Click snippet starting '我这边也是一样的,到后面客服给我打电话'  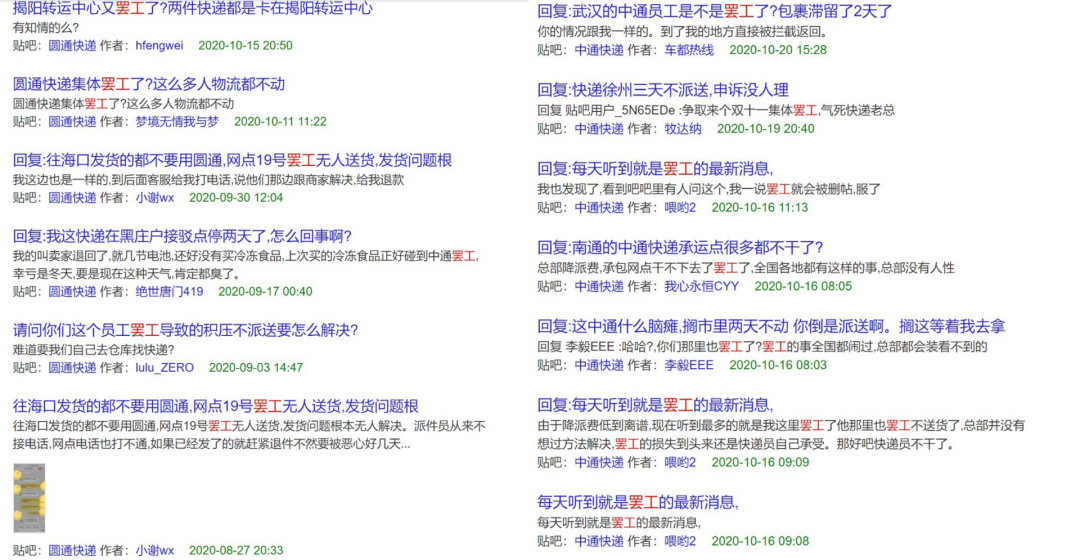(x=208, y=180)
